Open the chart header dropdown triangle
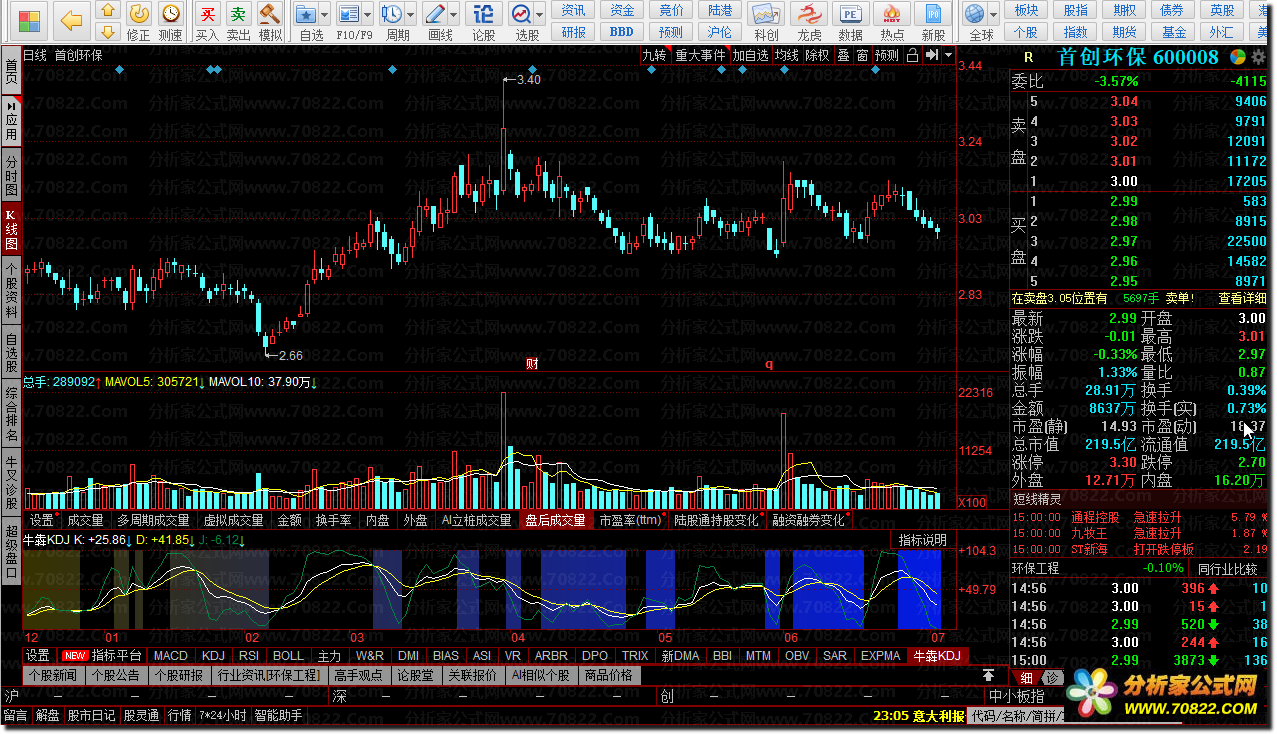Screen dimensions: 1277x734 947,56
